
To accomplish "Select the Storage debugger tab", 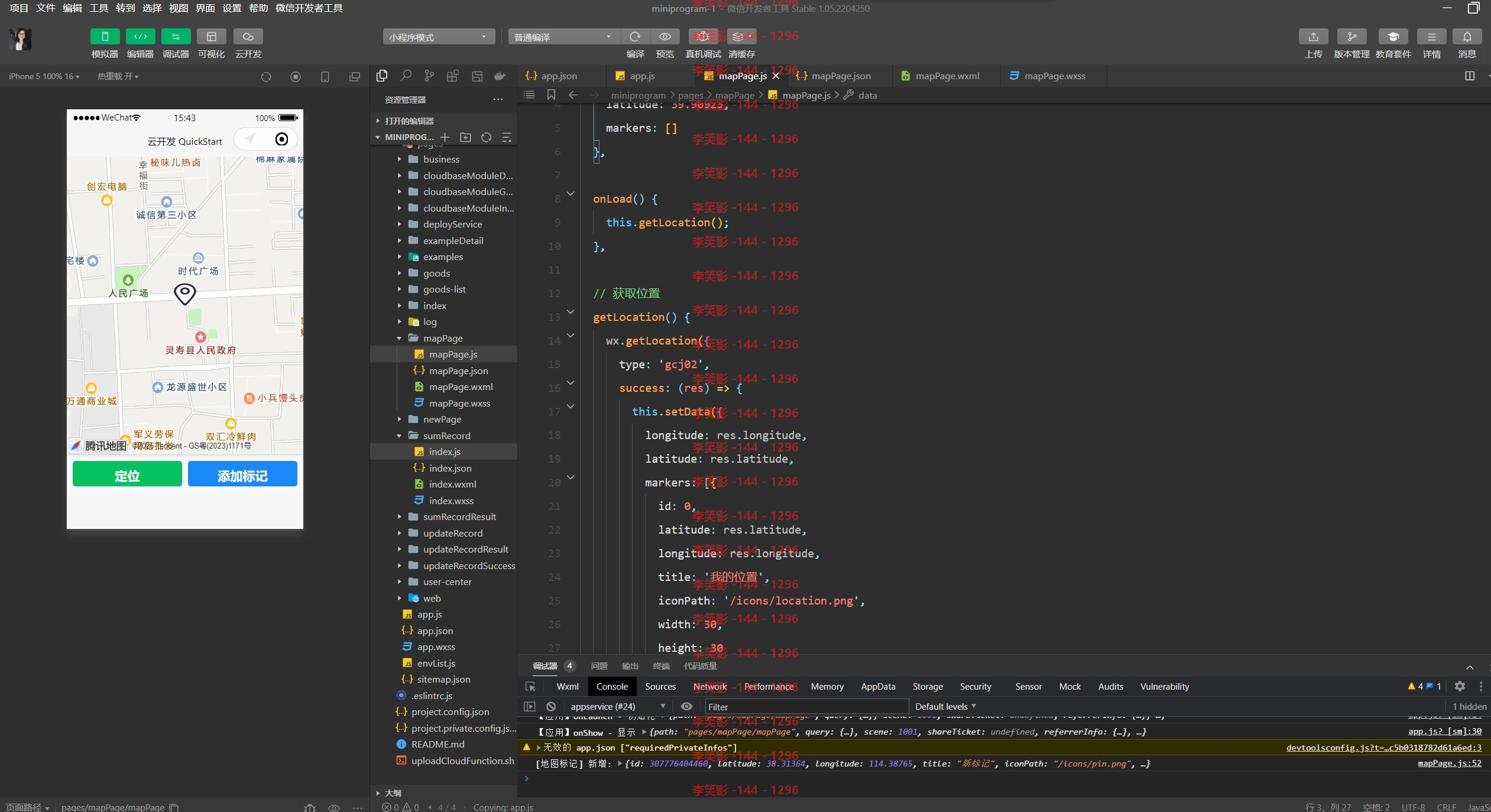I will (928, 686).
